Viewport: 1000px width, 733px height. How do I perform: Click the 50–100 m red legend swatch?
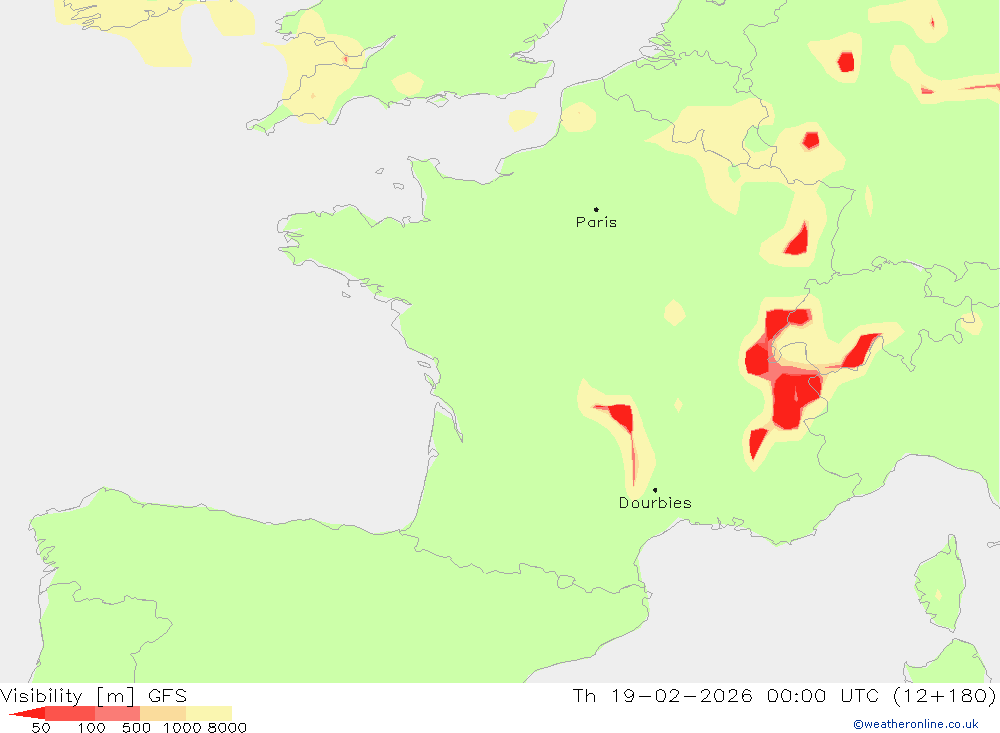pos(70,713)
